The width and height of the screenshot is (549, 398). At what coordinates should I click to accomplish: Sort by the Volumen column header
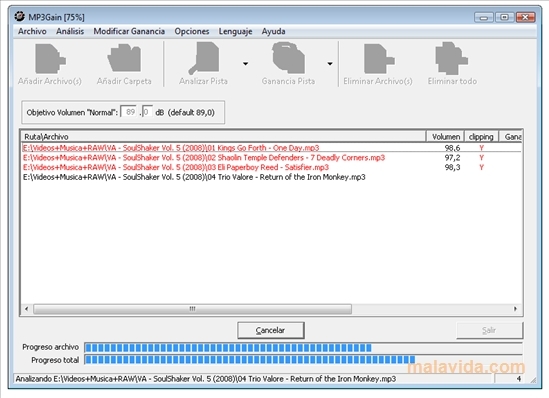(x=445, y=137)
